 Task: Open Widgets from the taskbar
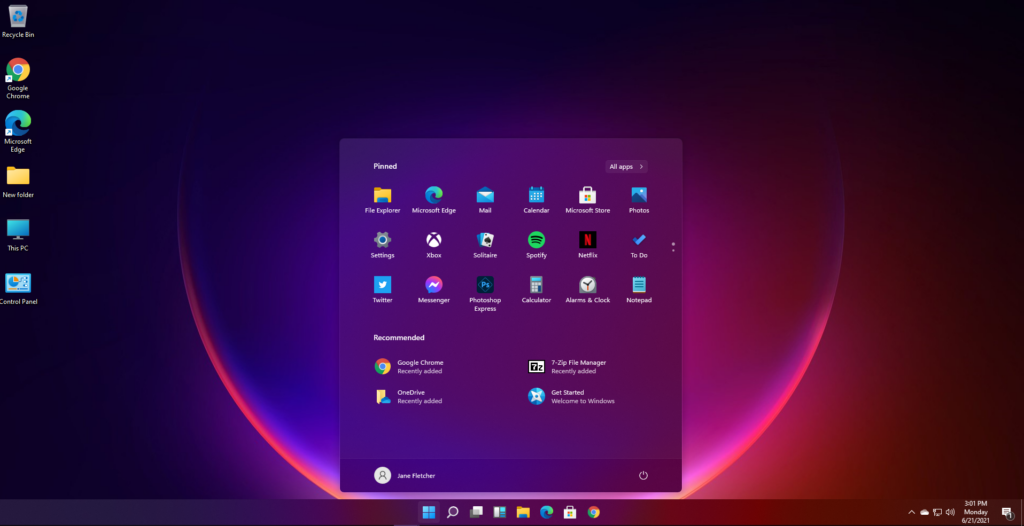(500, 512)
